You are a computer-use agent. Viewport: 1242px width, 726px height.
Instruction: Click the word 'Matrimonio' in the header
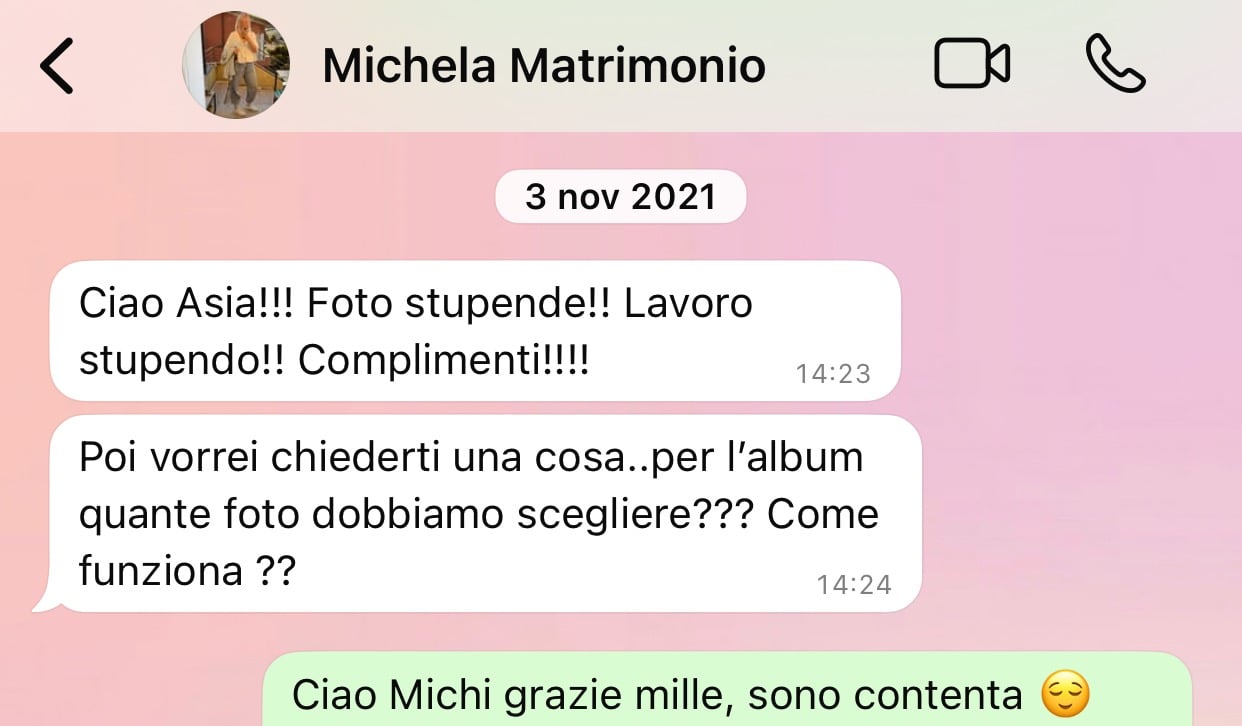638,66
